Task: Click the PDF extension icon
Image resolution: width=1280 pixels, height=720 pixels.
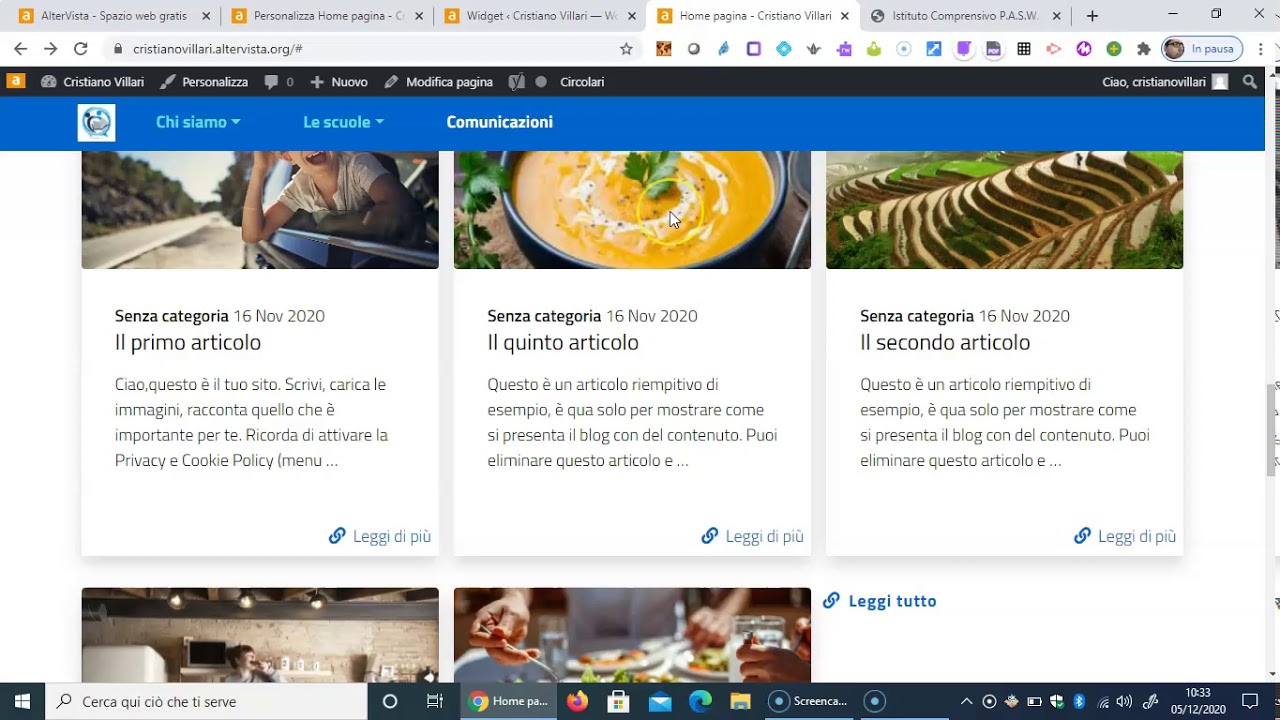Action: (993, 49)
